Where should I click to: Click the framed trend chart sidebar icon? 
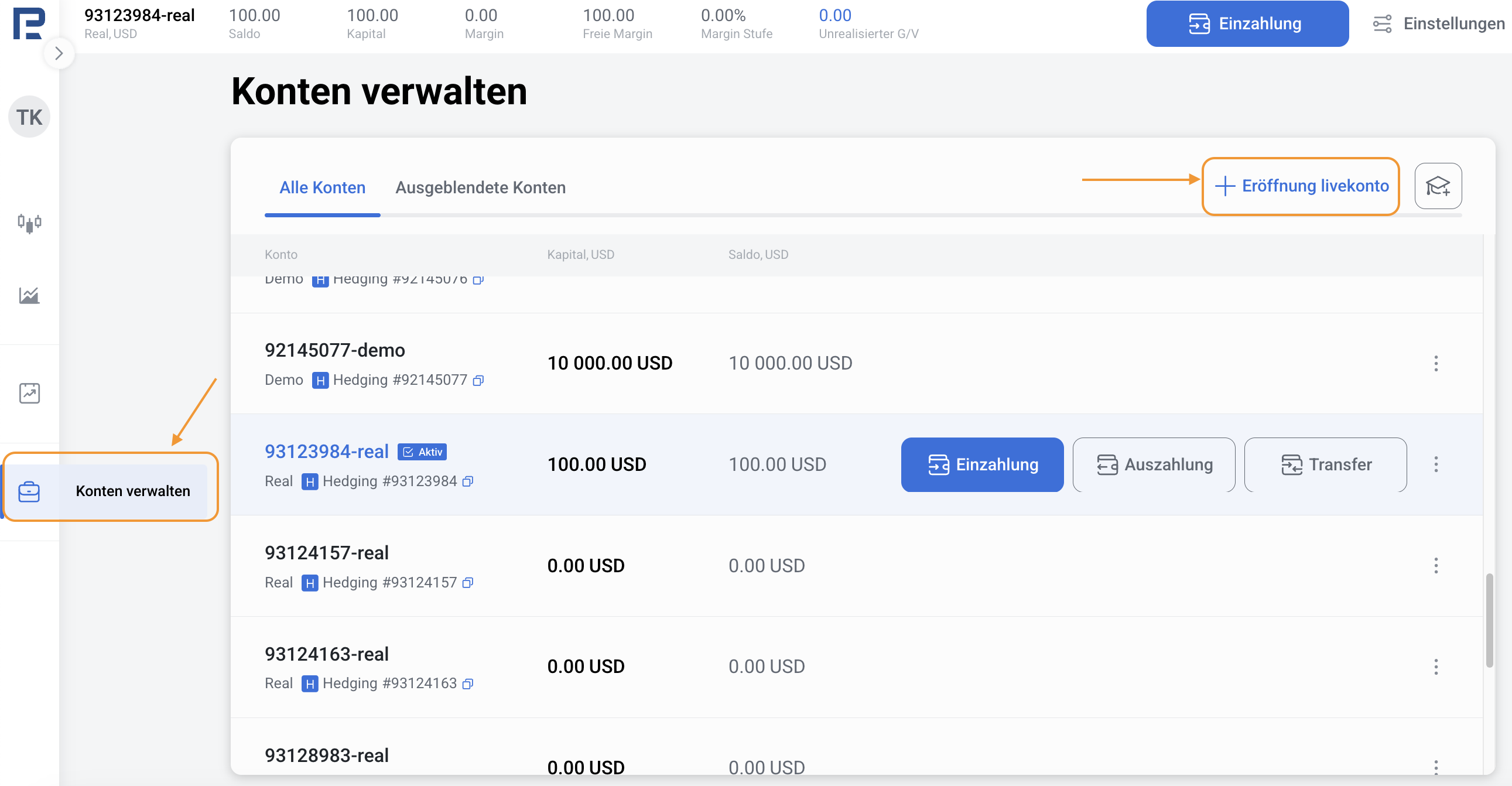(x=29, y=392)
